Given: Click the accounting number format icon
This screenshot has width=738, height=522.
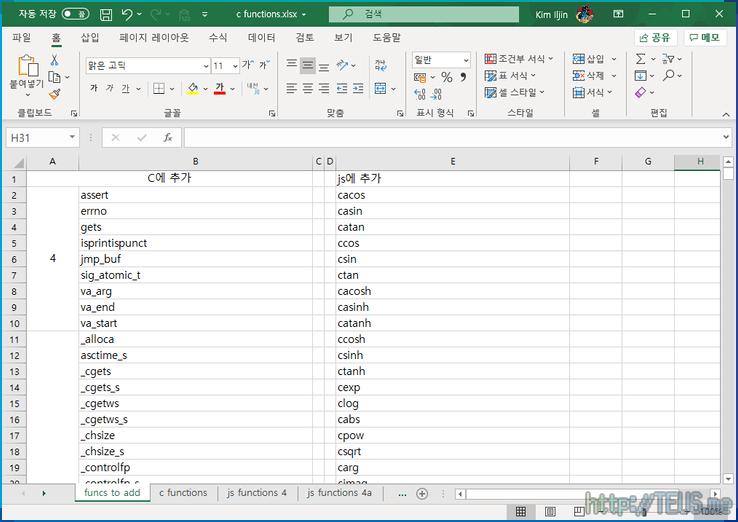Looking at the screenshot, I should click(420, 77).
